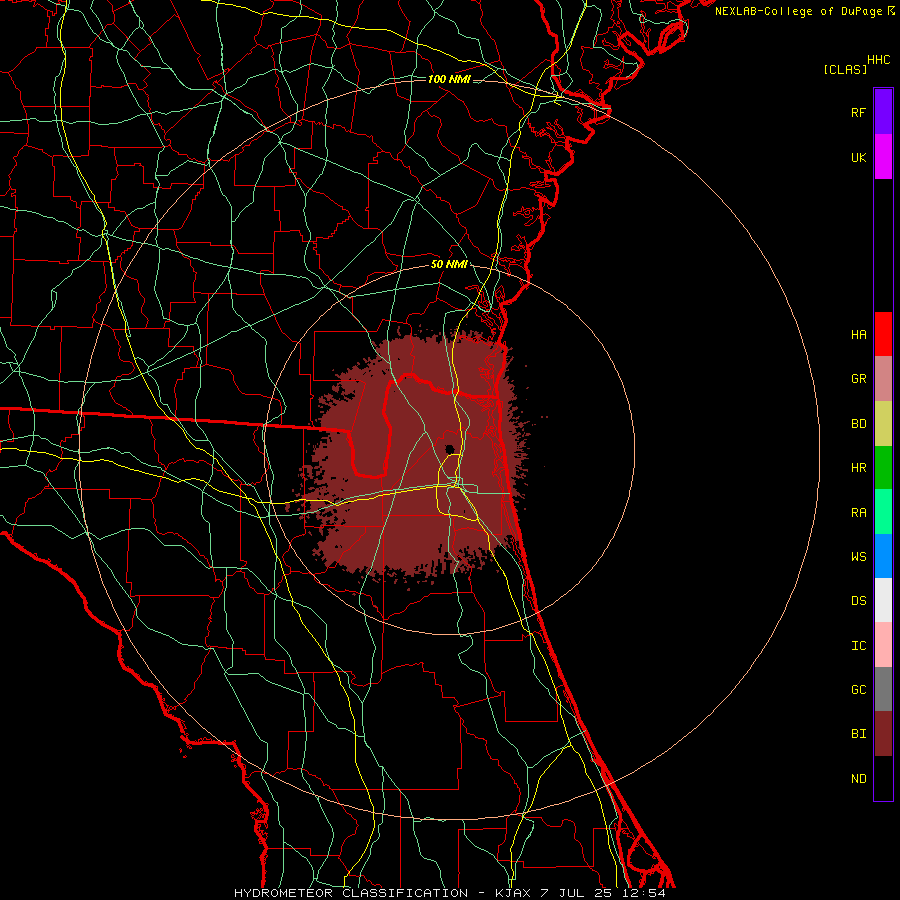Click the 100 NMI range ring label

(x=449, y=79)
